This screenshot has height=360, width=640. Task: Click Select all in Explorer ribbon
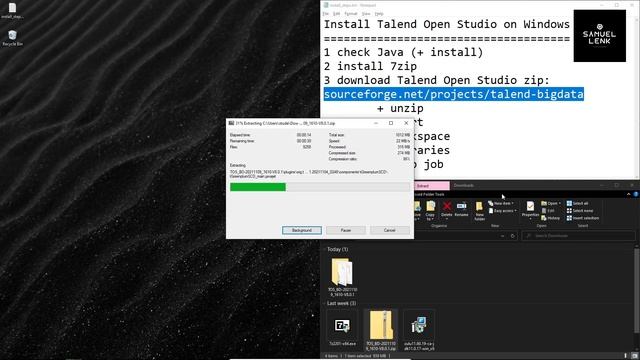coord(577,203)
